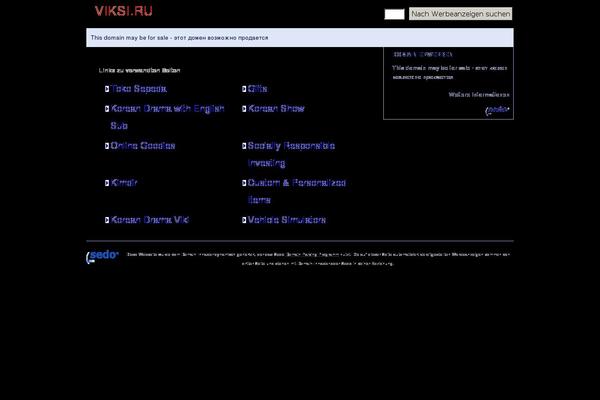Click the domain-for-sale banner text
Image resolution: width=600 pixels, height=400 pixels.
coord(179,38)
